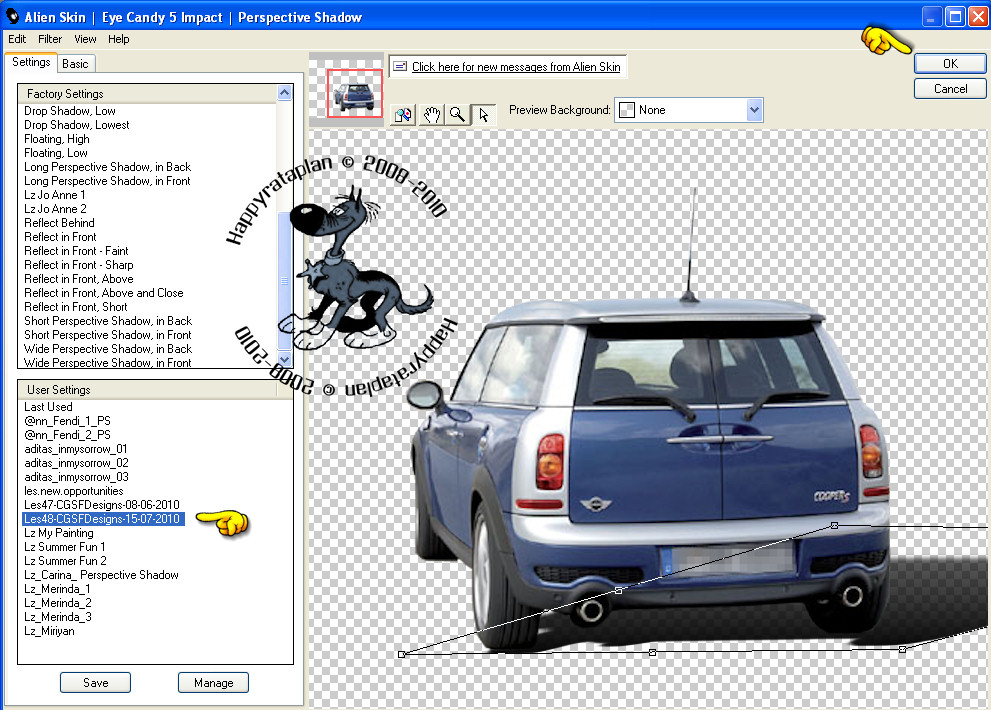Select the Hand pan tool
Viewport: 991px width, 710px height.
click(431, 114)
